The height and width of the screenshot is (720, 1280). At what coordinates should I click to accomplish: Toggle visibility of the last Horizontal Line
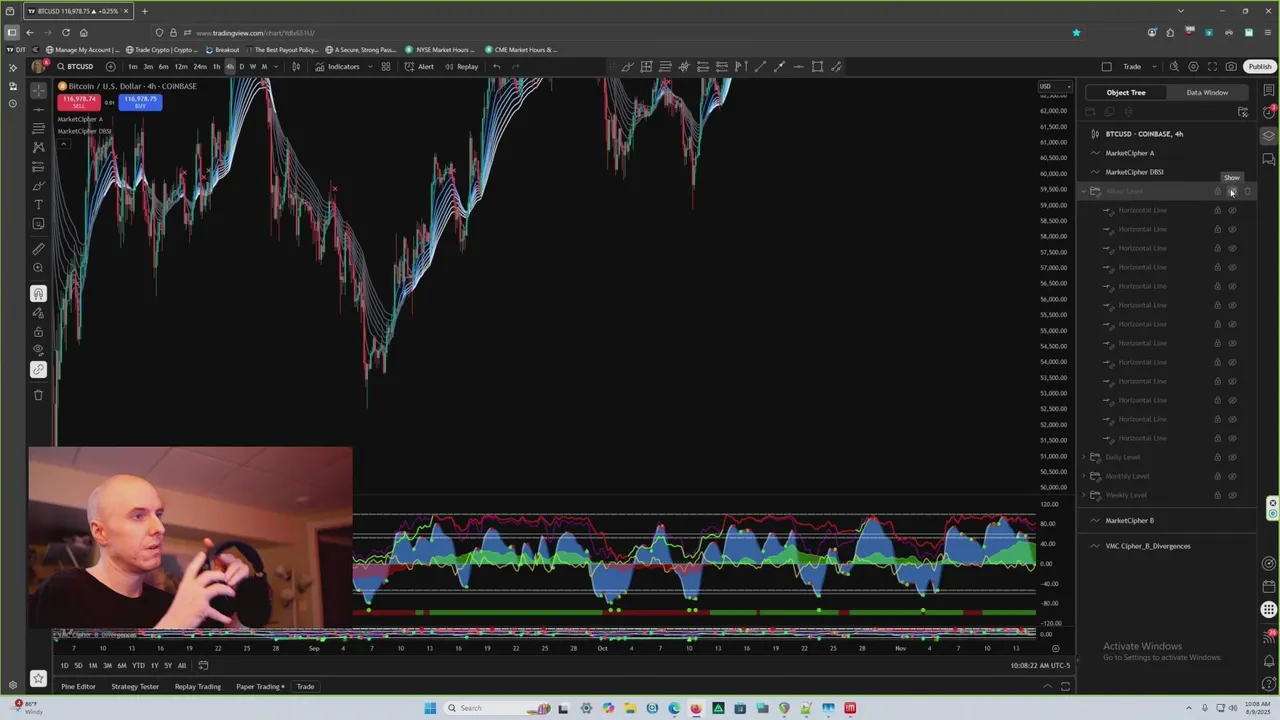point(1232,438)
